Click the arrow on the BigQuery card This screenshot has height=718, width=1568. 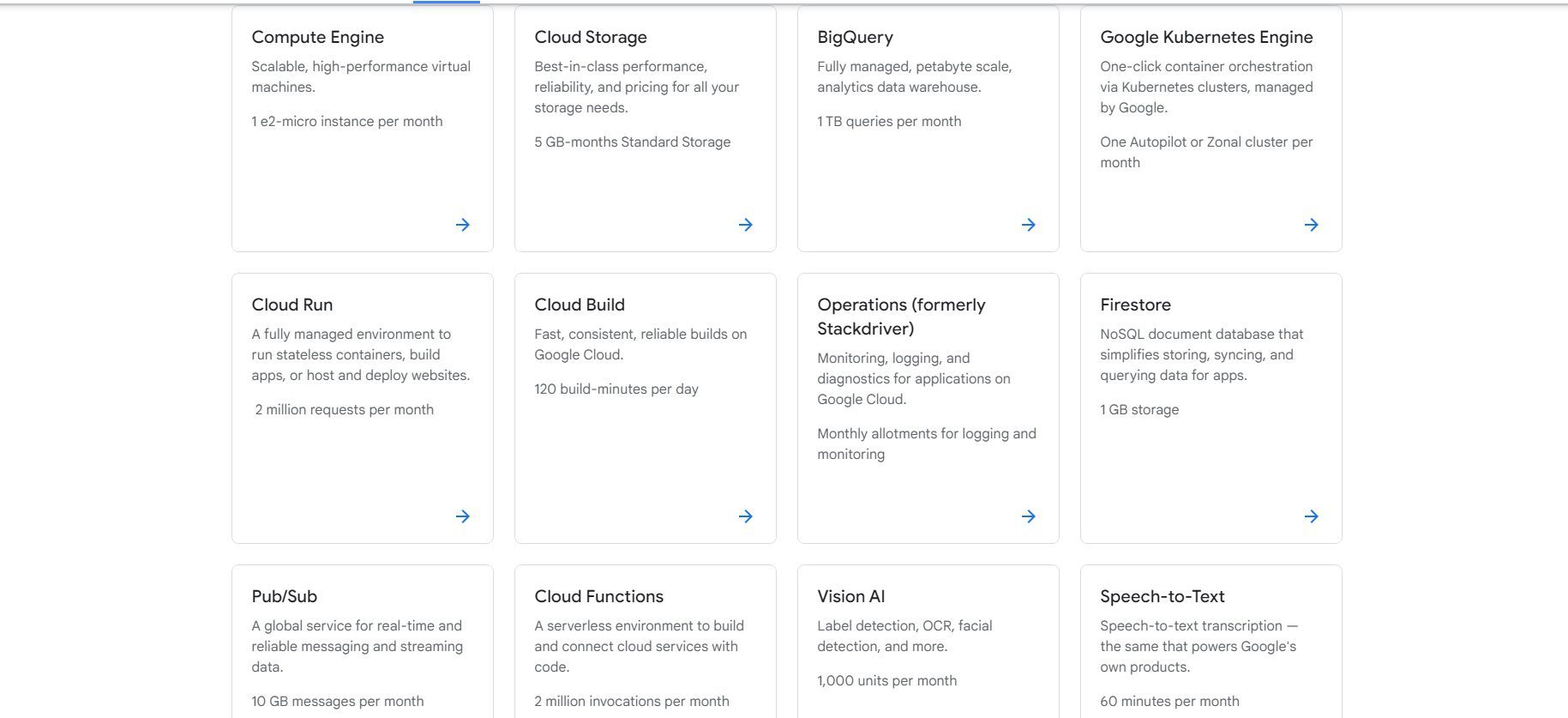point(1029,225)
